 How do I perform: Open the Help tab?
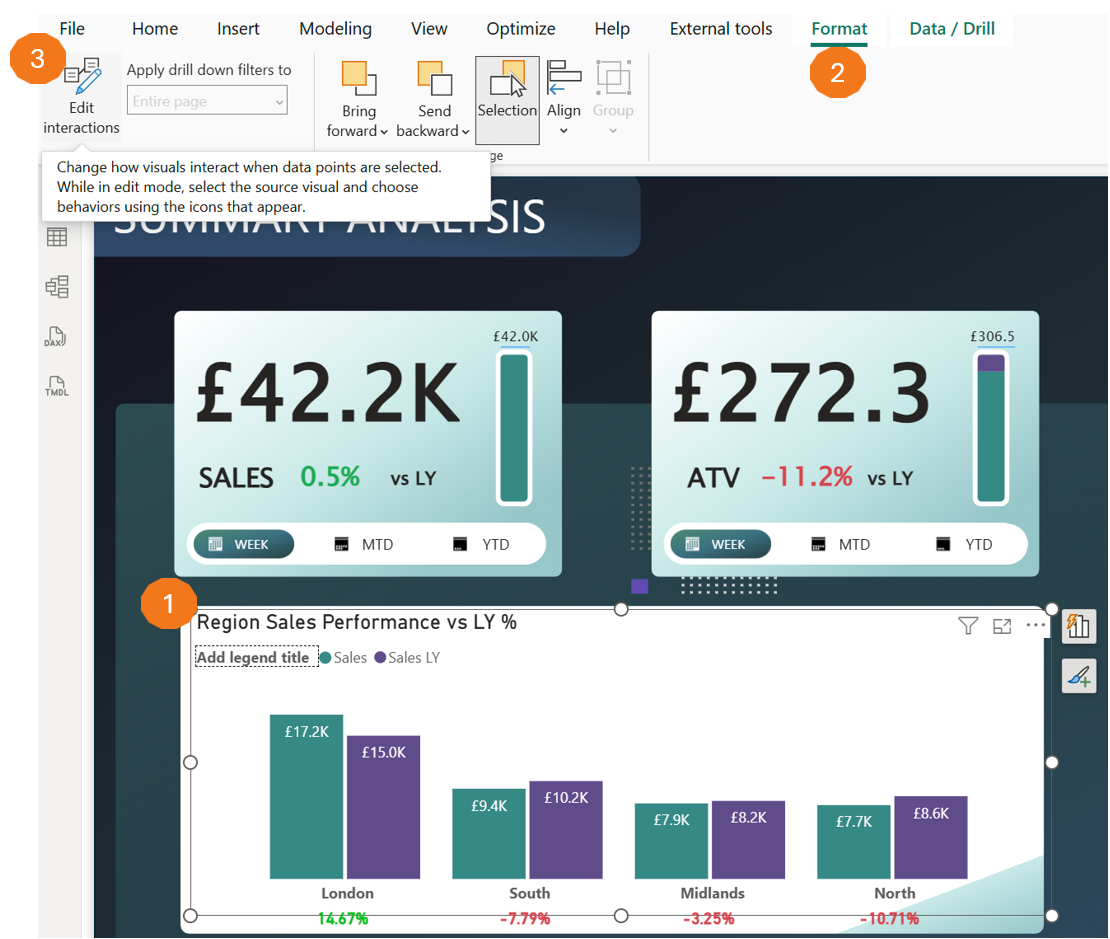(612, 28)
